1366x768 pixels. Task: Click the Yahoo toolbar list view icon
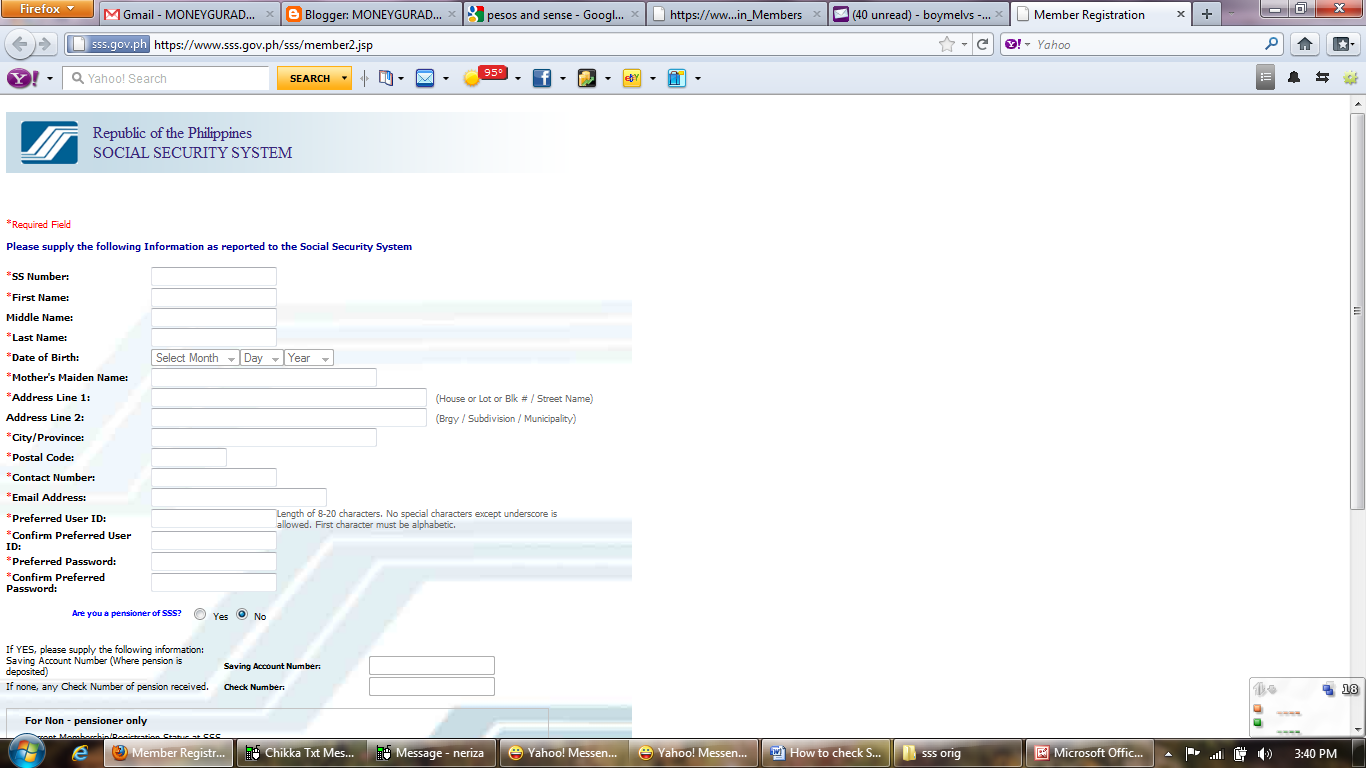point(1266,77)
